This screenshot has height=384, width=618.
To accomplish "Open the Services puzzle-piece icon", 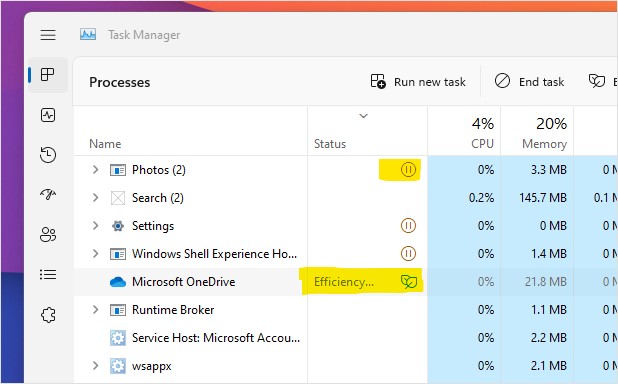I will pos(48,315).
